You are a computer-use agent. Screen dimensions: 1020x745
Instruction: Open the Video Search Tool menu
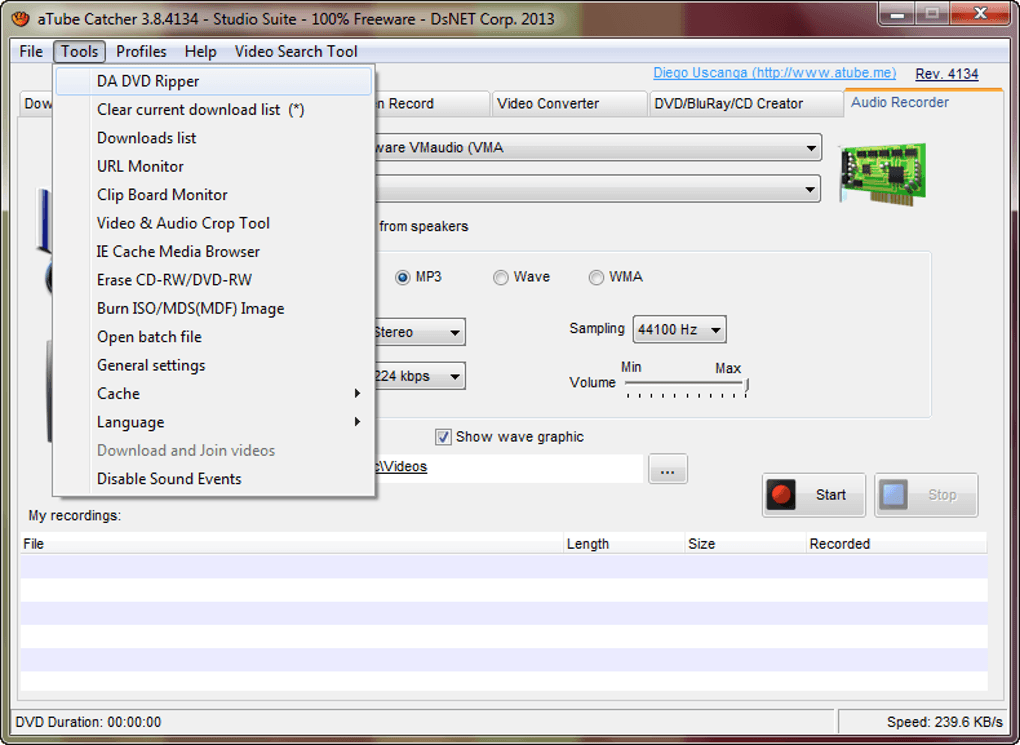pyautogui.click(x=296, y=51)
